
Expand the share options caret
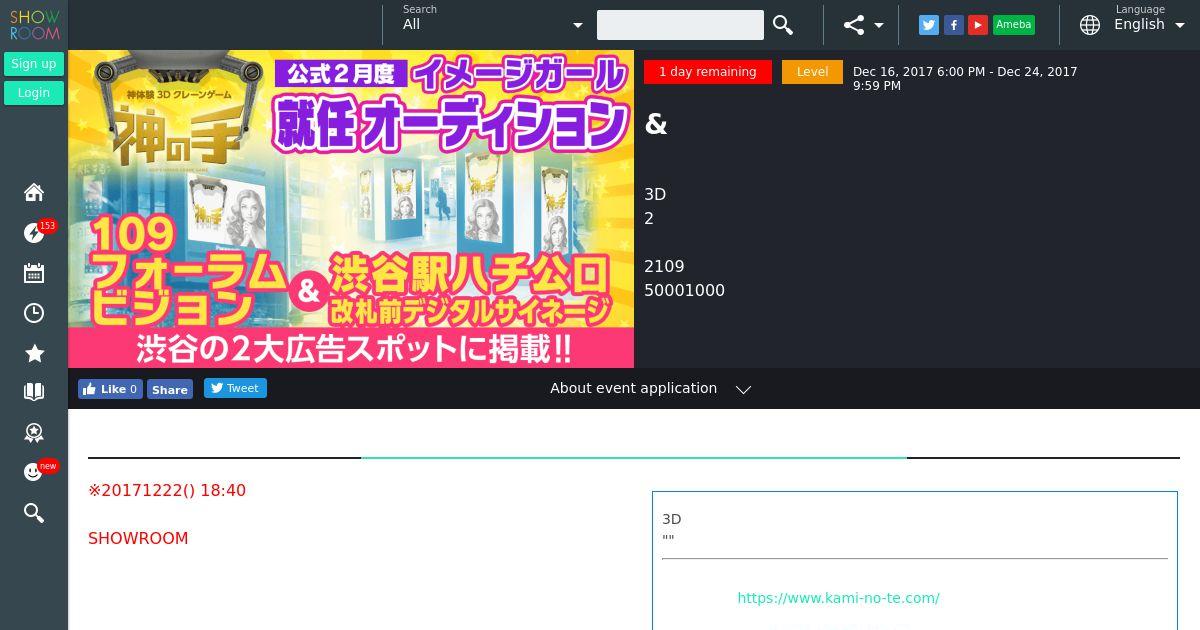879,26
